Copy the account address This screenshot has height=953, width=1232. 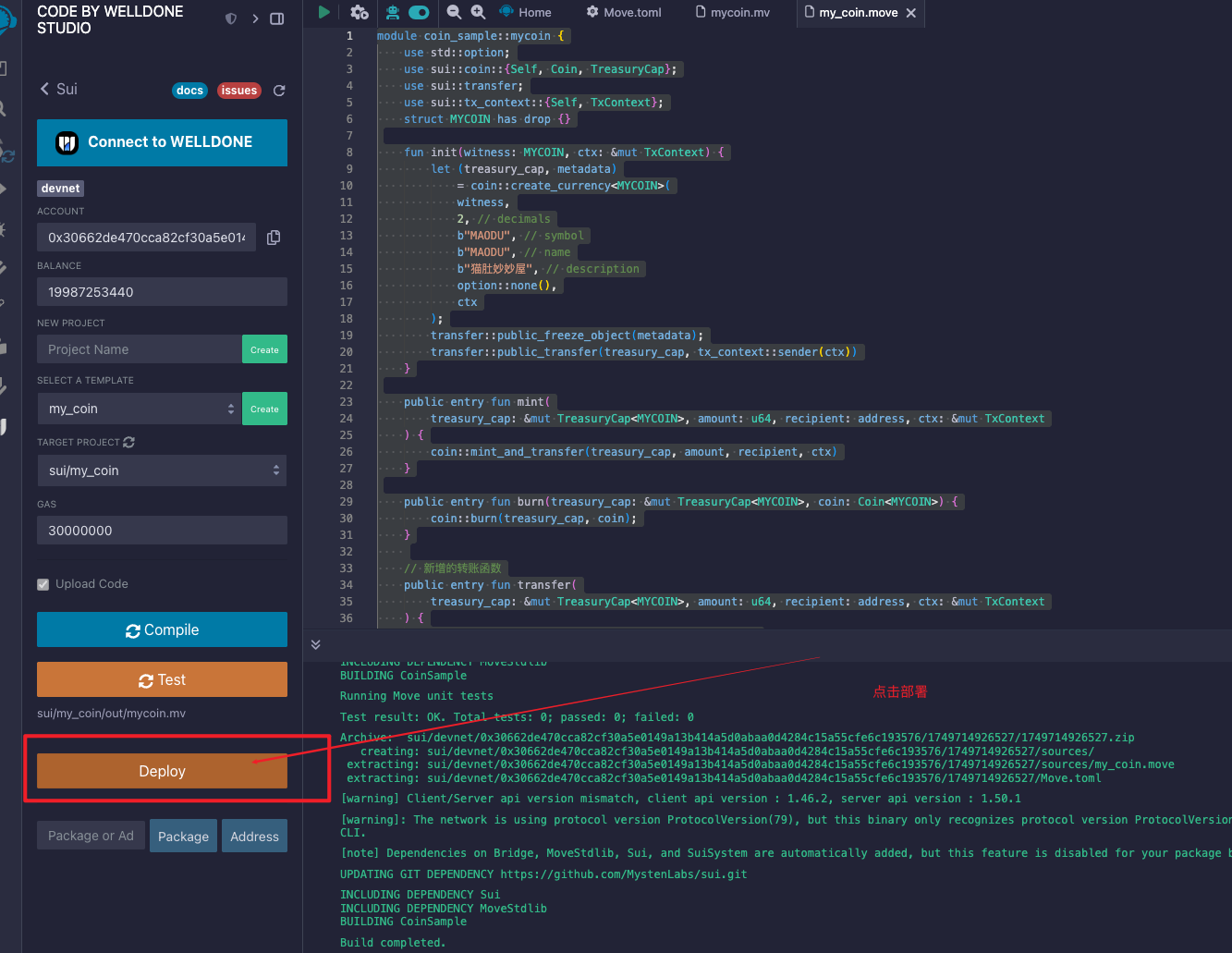(274, 238)
